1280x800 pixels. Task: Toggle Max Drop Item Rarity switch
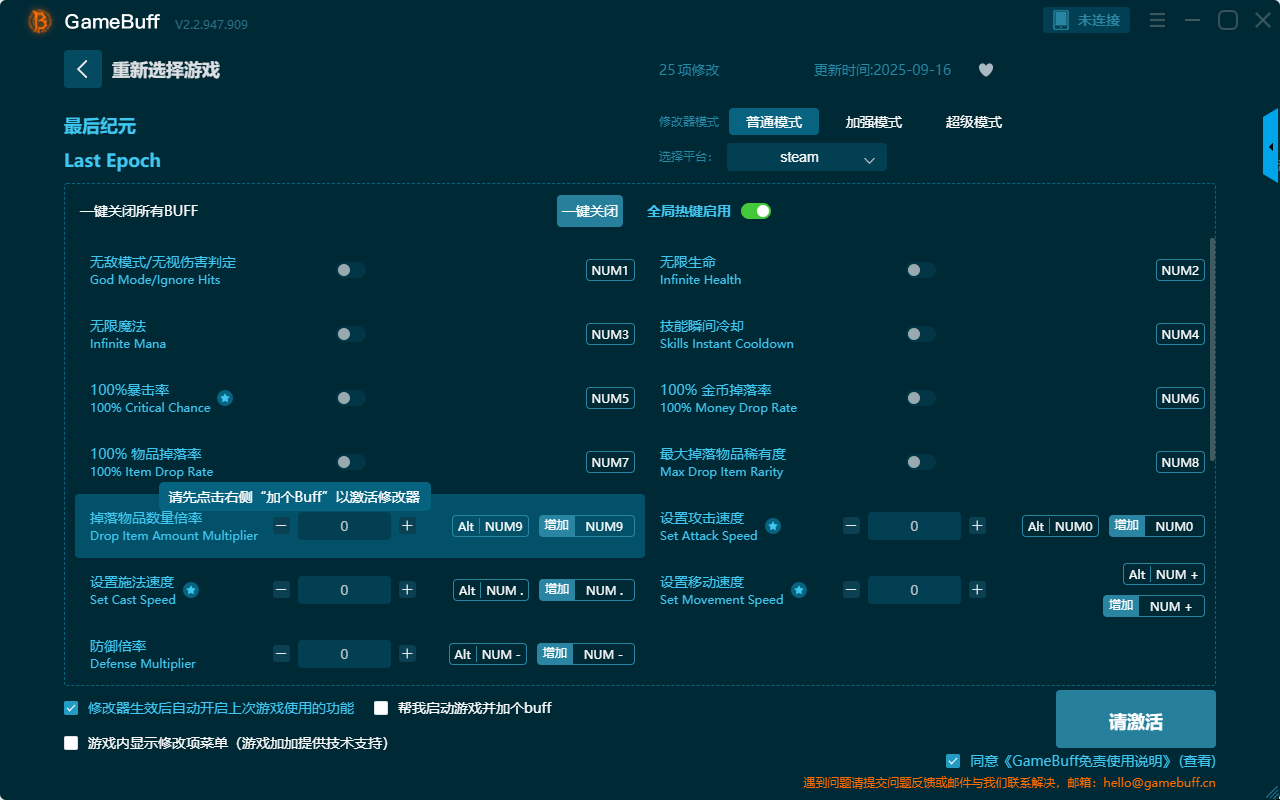point(921,462)
